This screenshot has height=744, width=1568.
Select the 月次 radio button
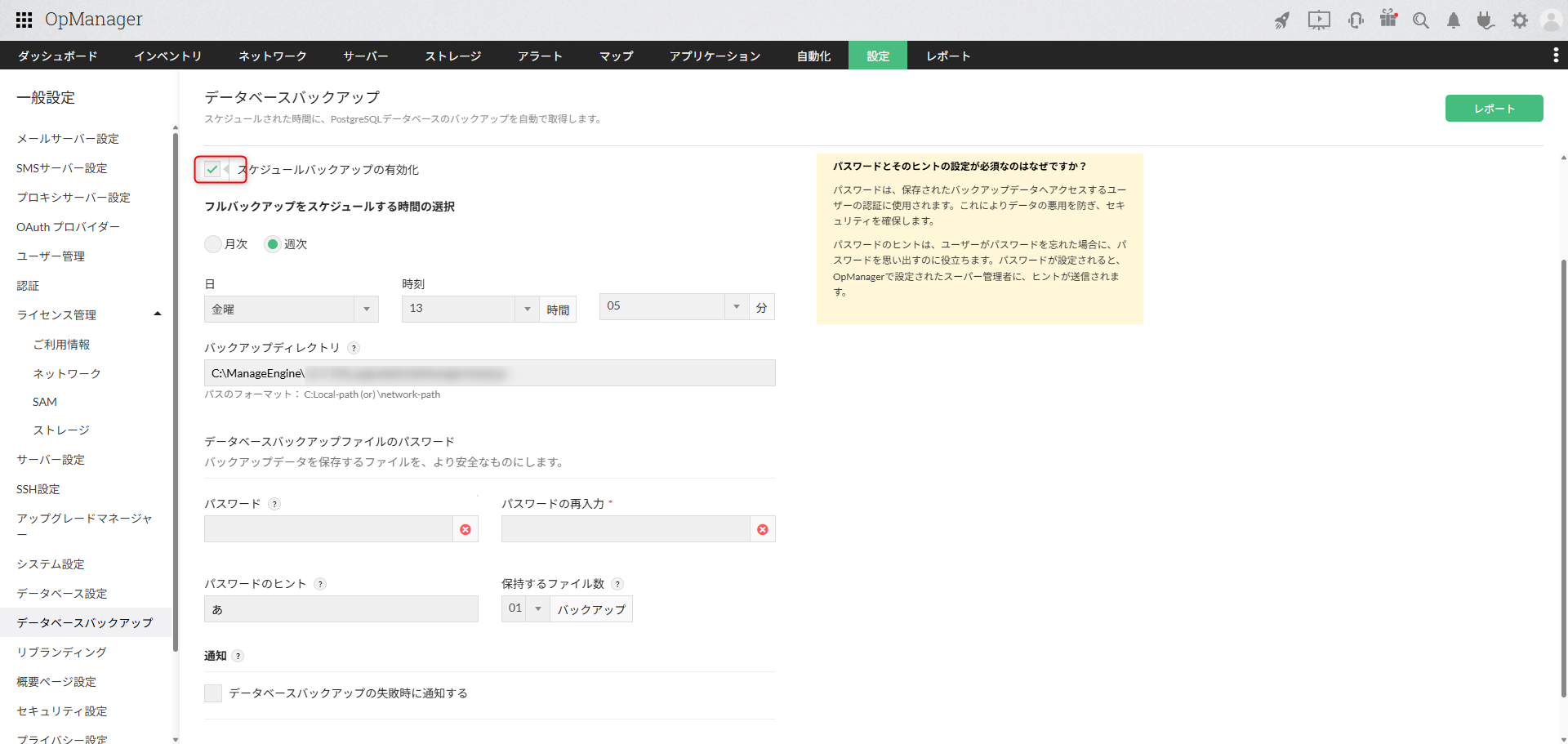(x=213, y=244)
